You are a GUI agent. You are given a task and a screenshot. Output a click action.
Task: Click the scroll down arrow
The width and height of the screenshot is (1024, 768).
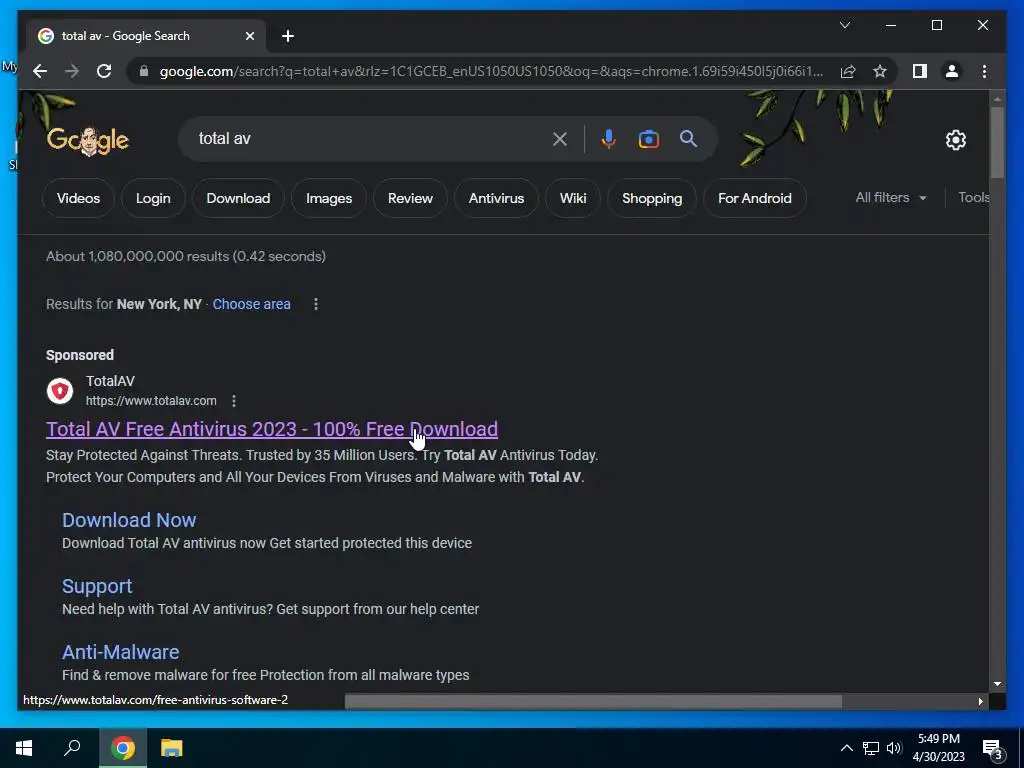click(x=997, y=684)
